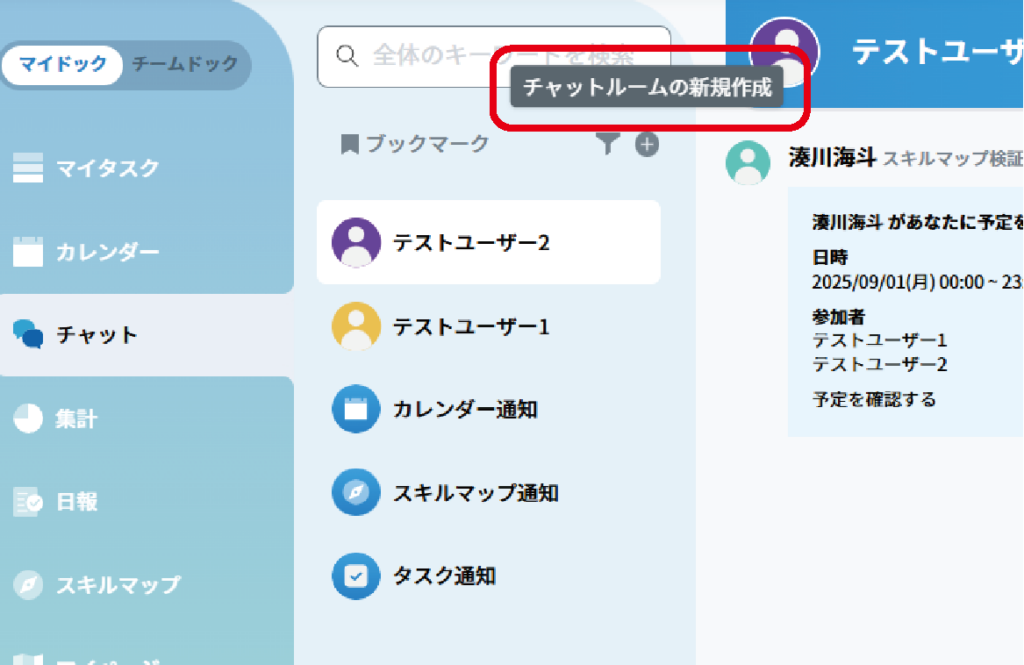Click the 日時 label in message
1024x665 pixels.
(829, 257)
